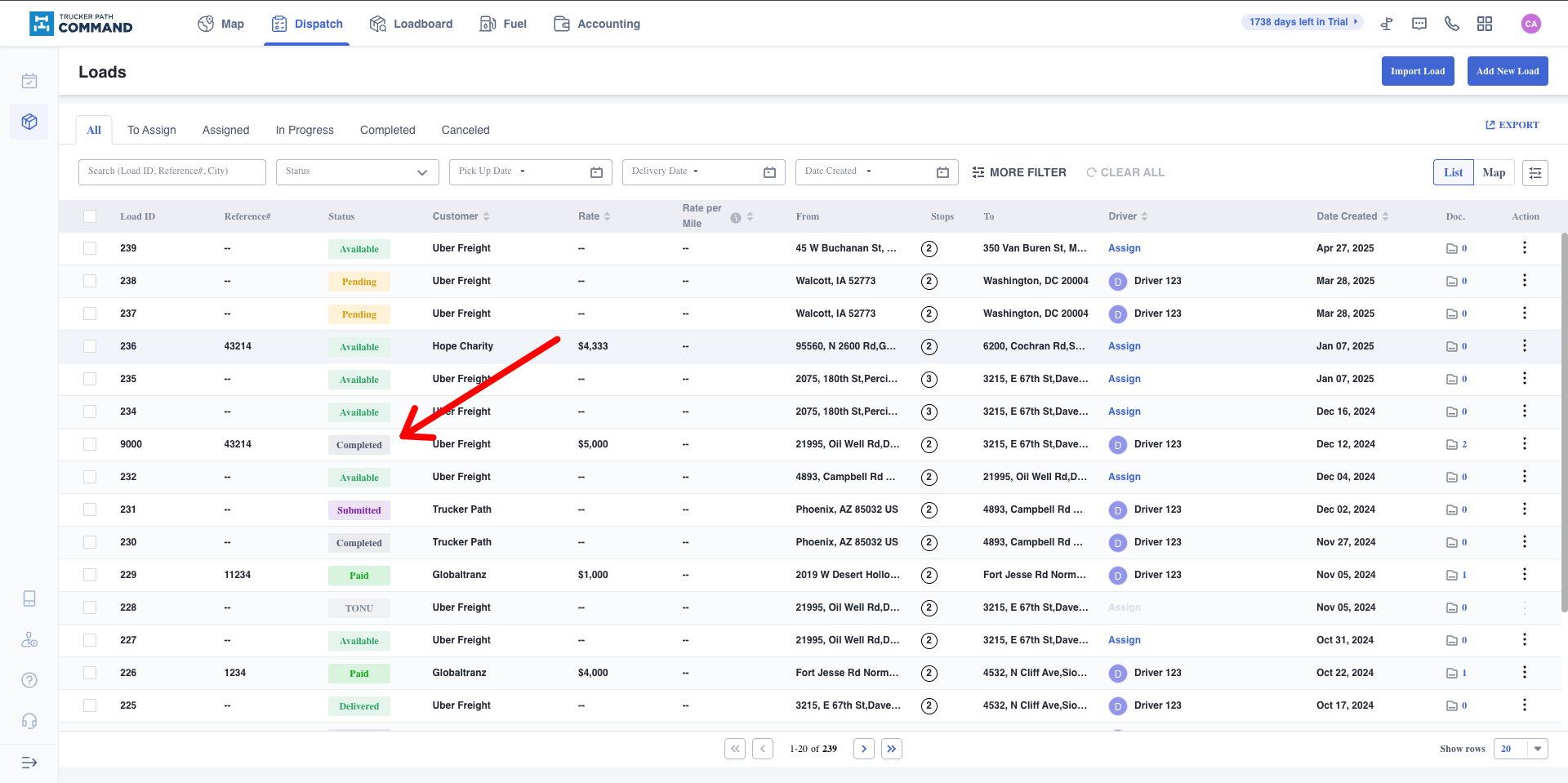Select checkbox for load 229
This screenshot has width=1568, height=783.
pyautogui.click(x=90, y=575)
